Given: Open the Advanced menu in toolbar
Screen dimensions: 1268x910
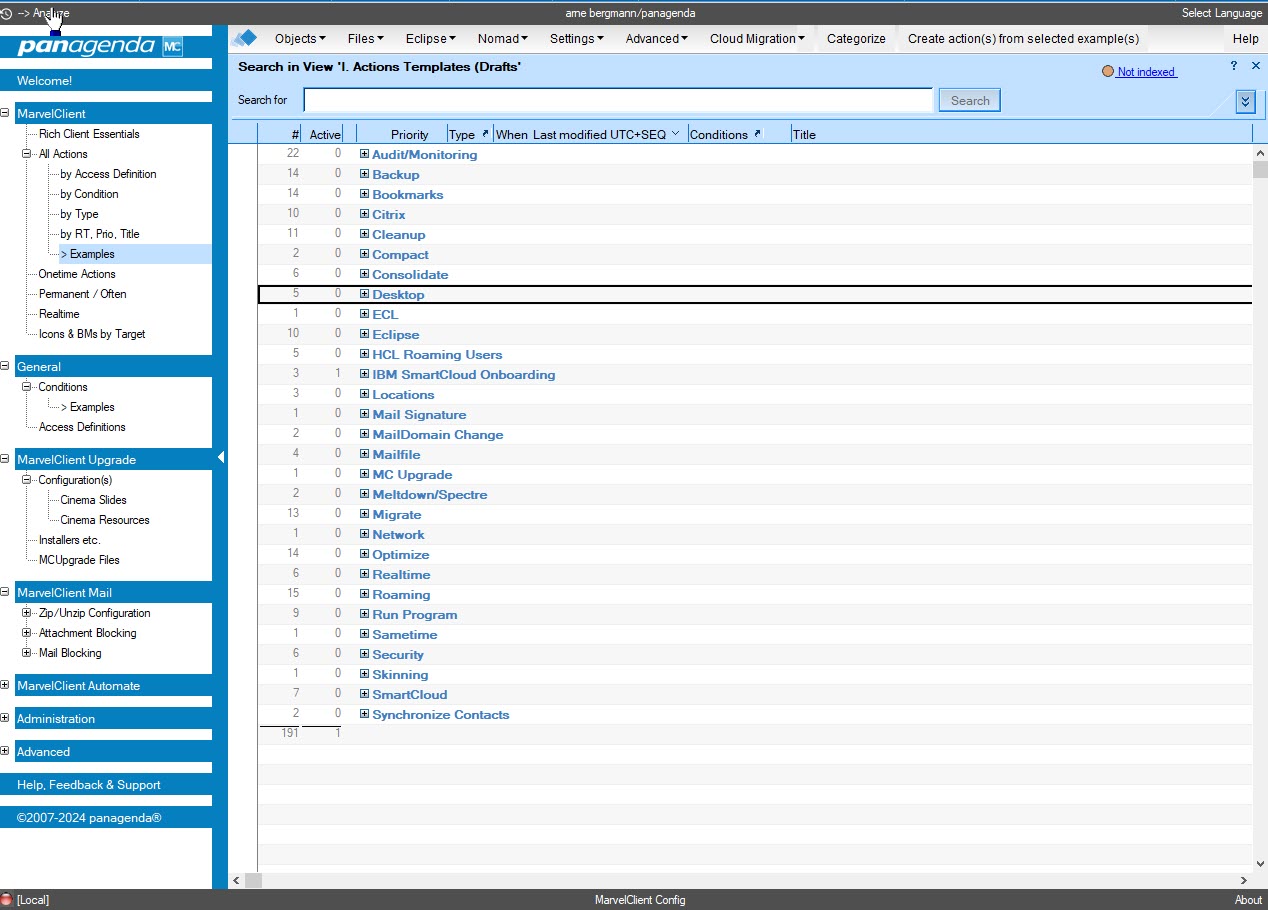Looking at the screenshot, I should click(x=657, y=38).
